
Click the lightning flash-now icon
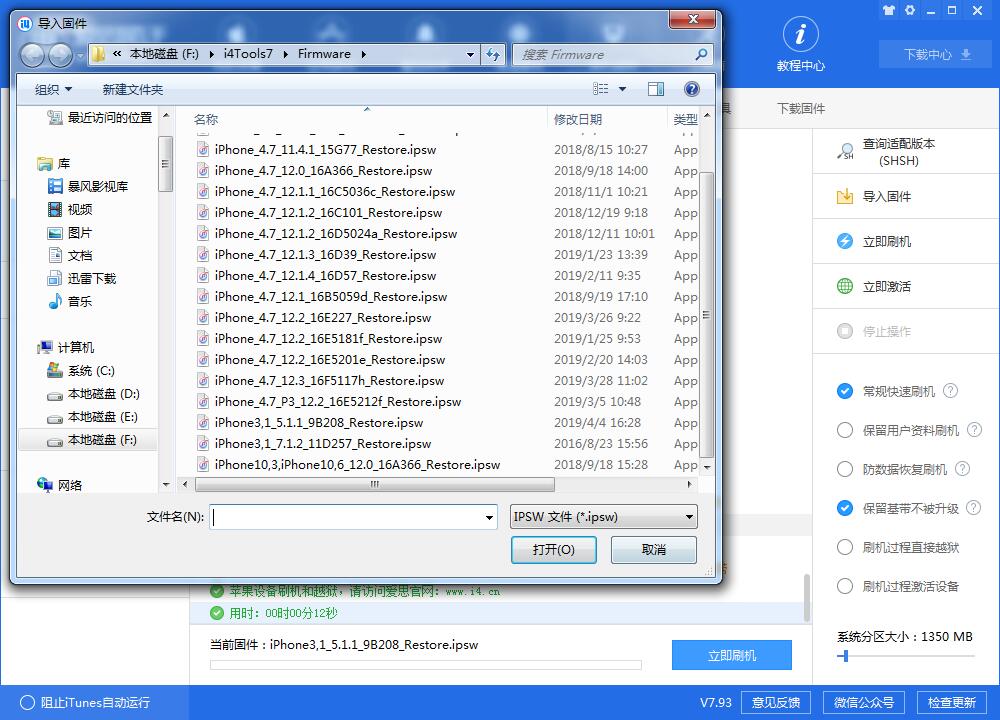pos(844,241)
